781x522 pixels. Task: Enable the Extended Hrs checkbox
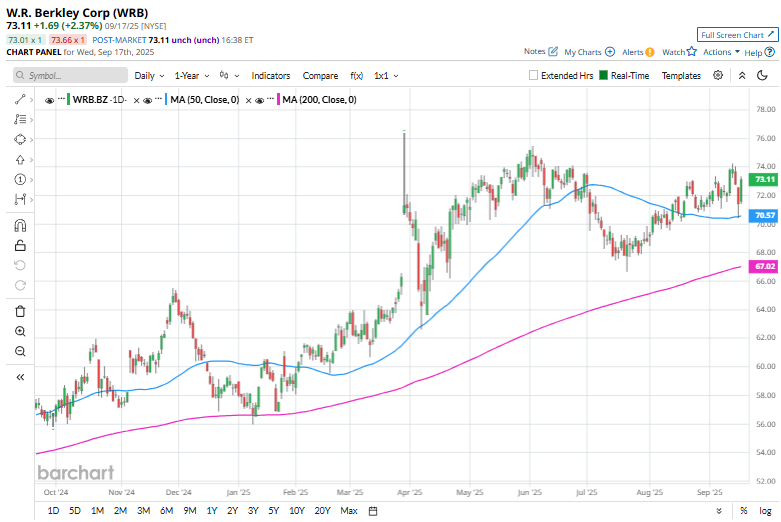(x=533, y=75)
